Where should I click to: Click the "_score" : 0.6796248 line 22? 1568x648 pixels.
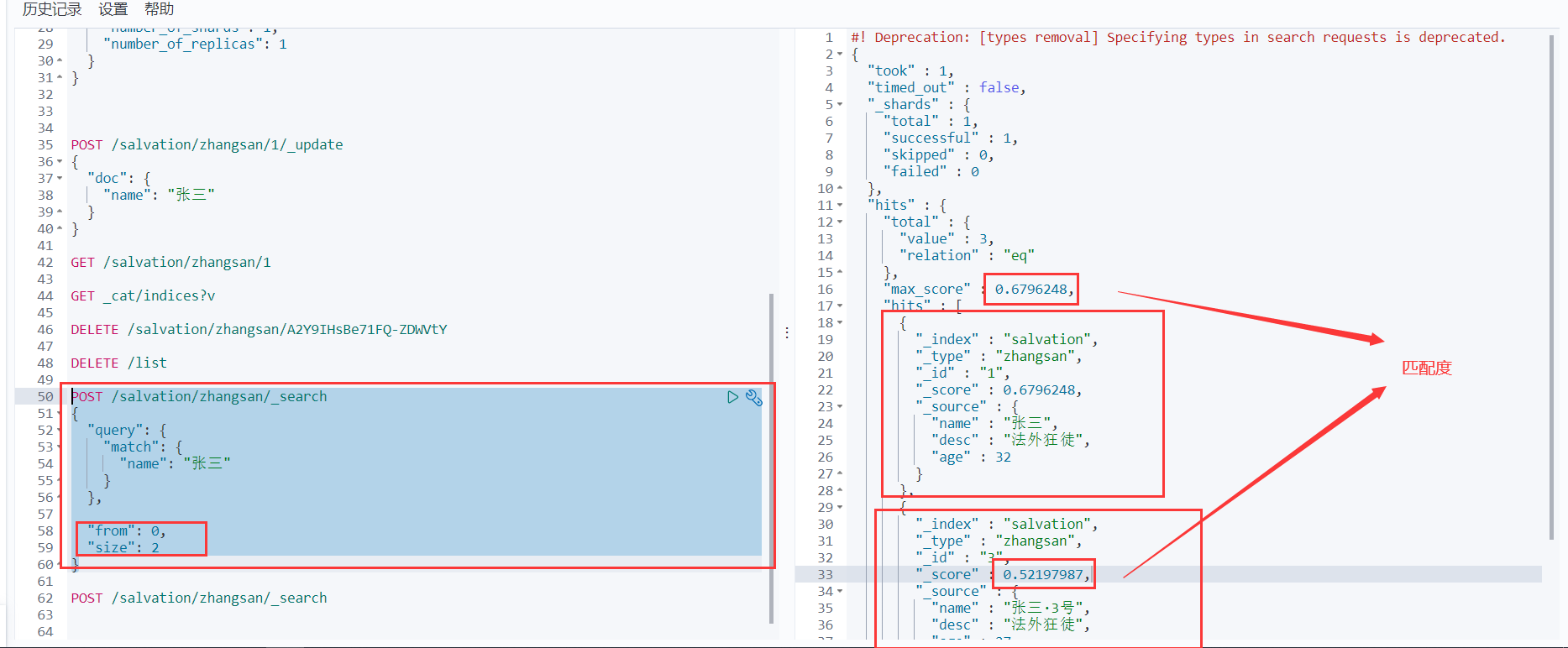point(999,389)
